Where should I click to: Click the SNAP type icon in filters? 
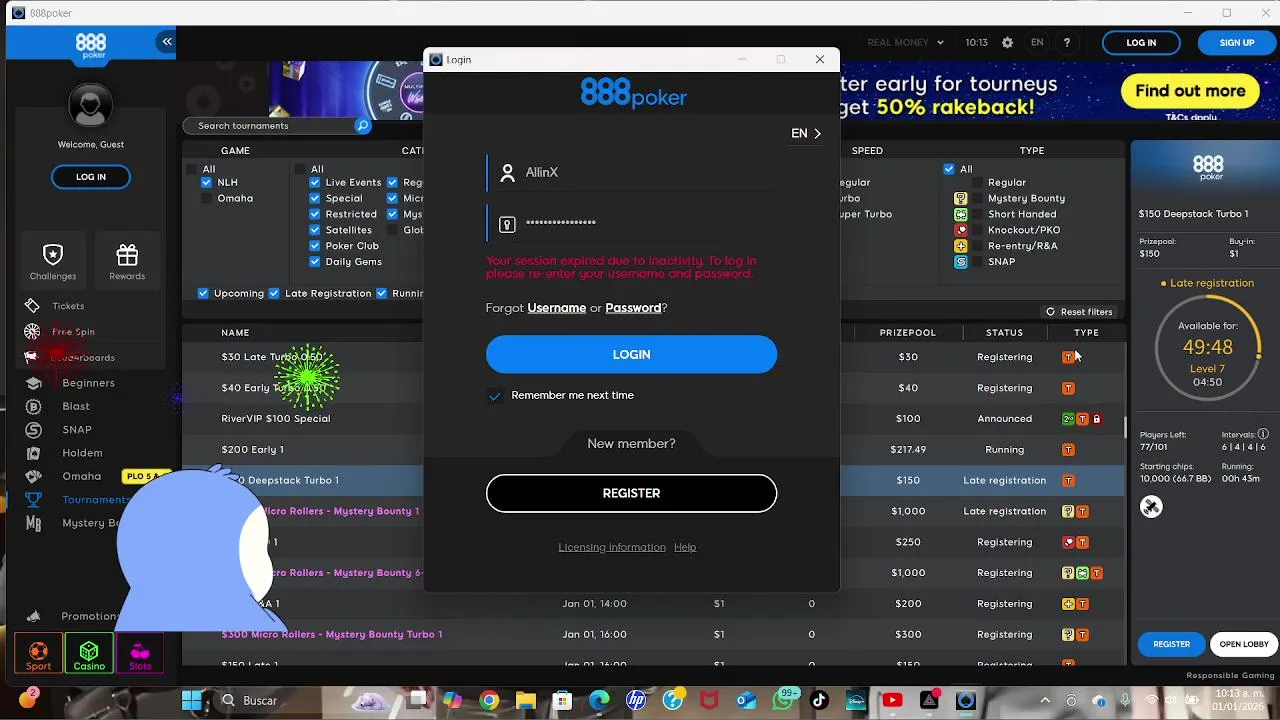pos(961,262)
